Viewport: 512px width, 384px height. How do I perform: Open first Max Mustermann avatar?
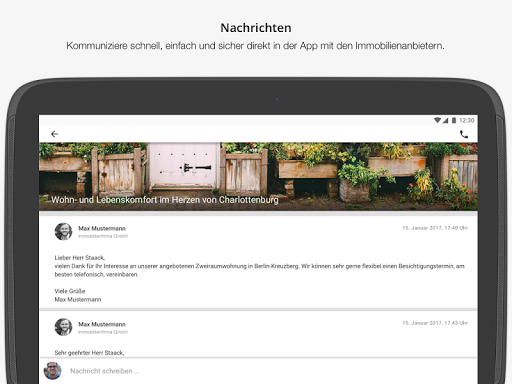(x=63, y=231)
